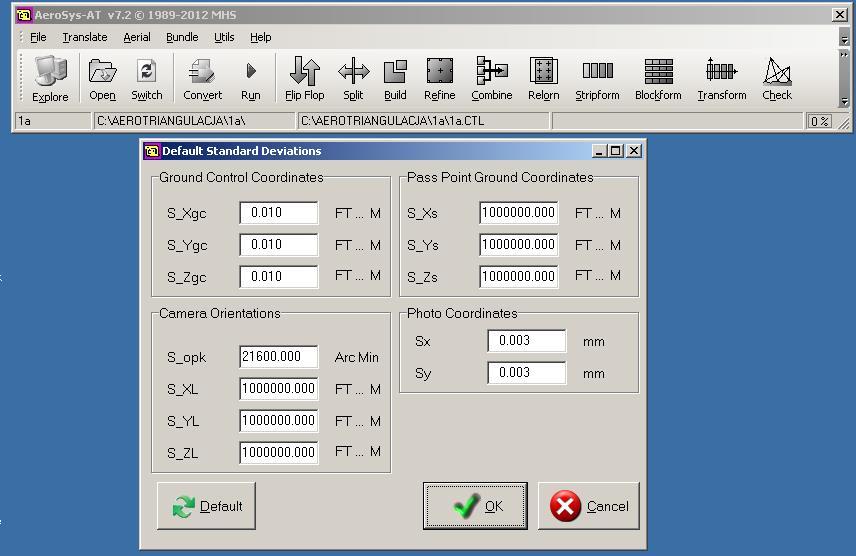Reset values with the Default button
Image resolution: width=856 pixels, height=556 pixels.
pyautogui.click(x=206, y=506)
